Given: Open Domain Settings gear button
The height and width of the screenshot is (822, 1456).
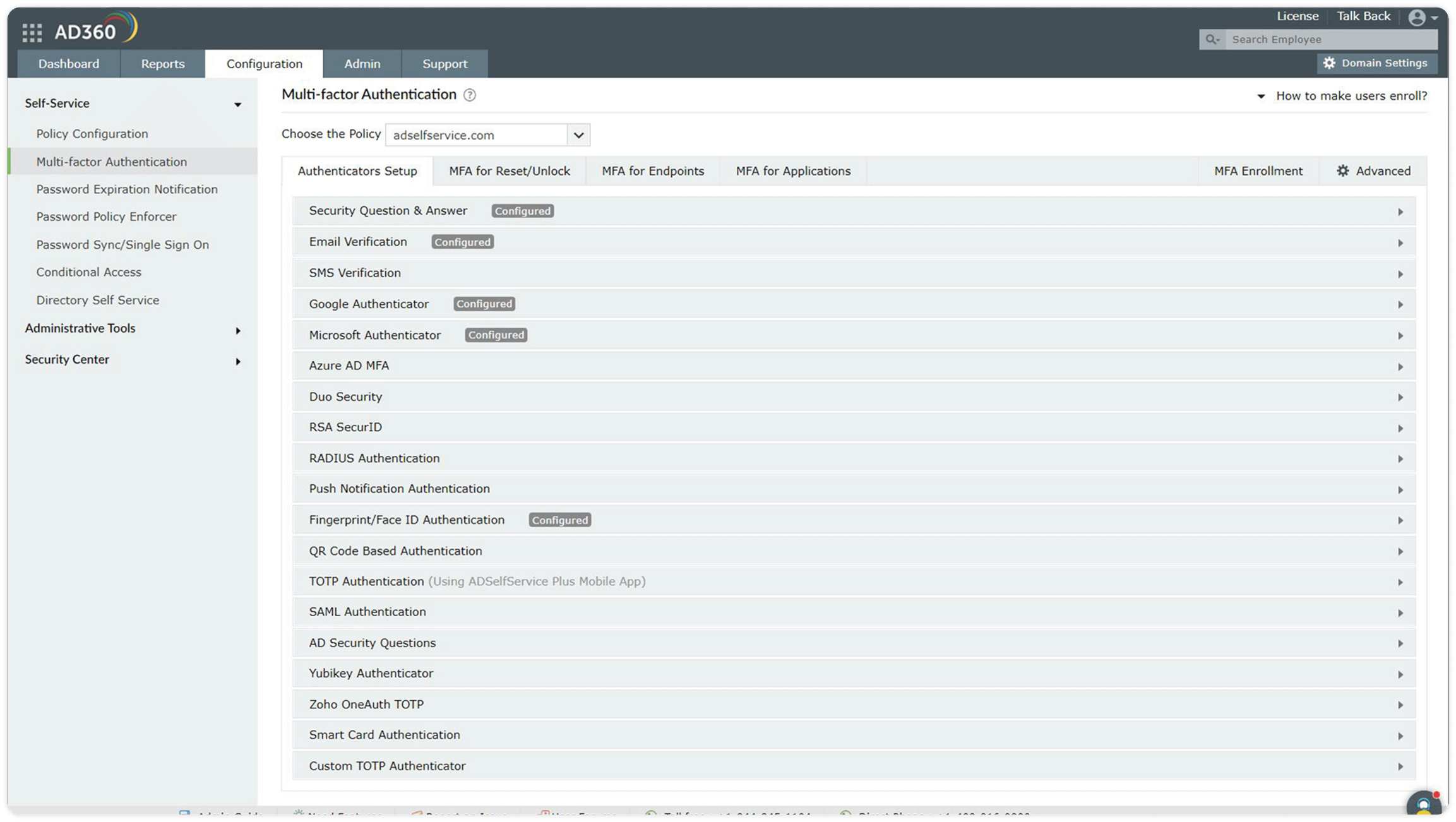Looking at the screenshot, I should coord(1377,63).
